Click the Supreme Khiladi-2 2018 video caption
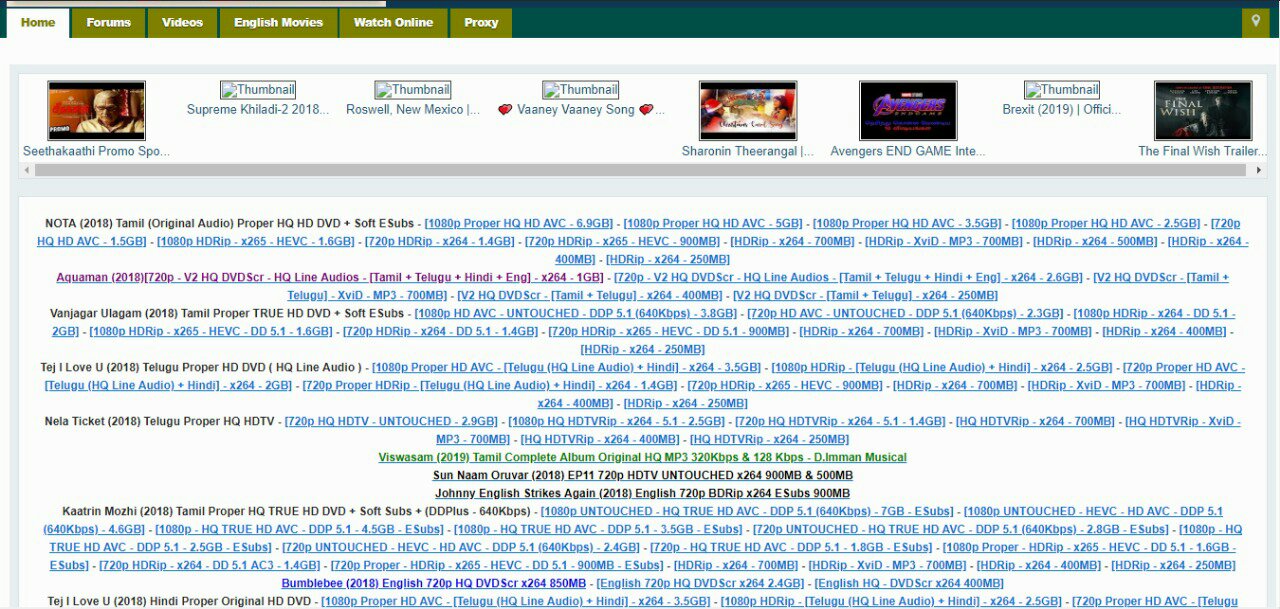The height and width of the screenshot is (609, 1280). point(258,110)
